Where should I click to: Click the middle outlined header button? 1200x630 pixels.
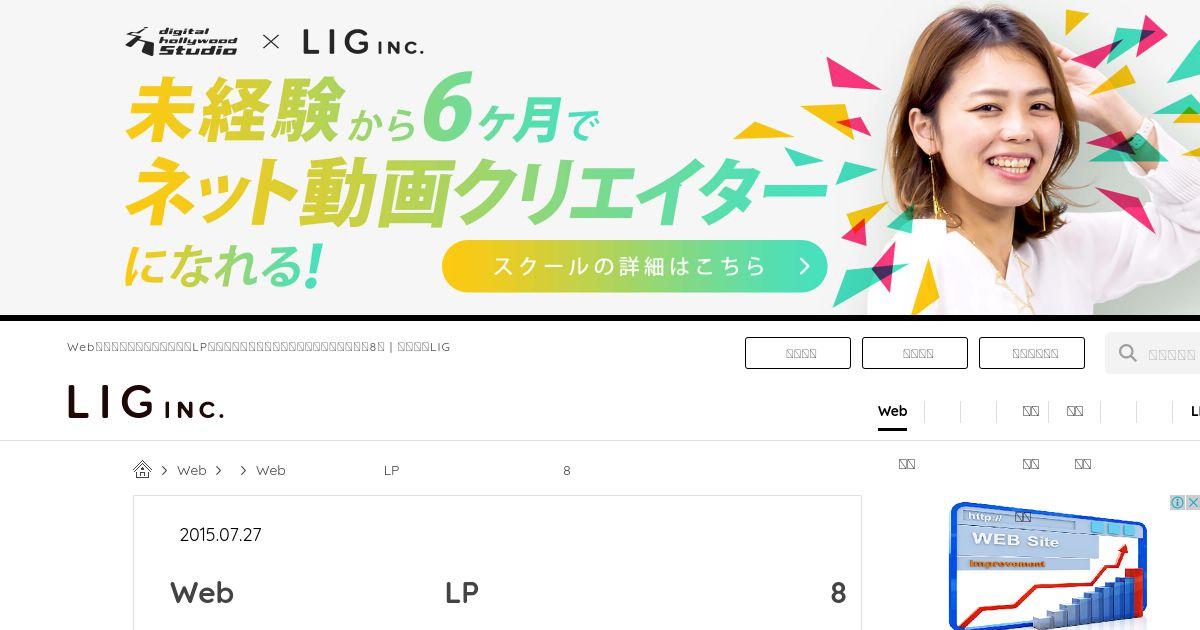pos(915,353)
